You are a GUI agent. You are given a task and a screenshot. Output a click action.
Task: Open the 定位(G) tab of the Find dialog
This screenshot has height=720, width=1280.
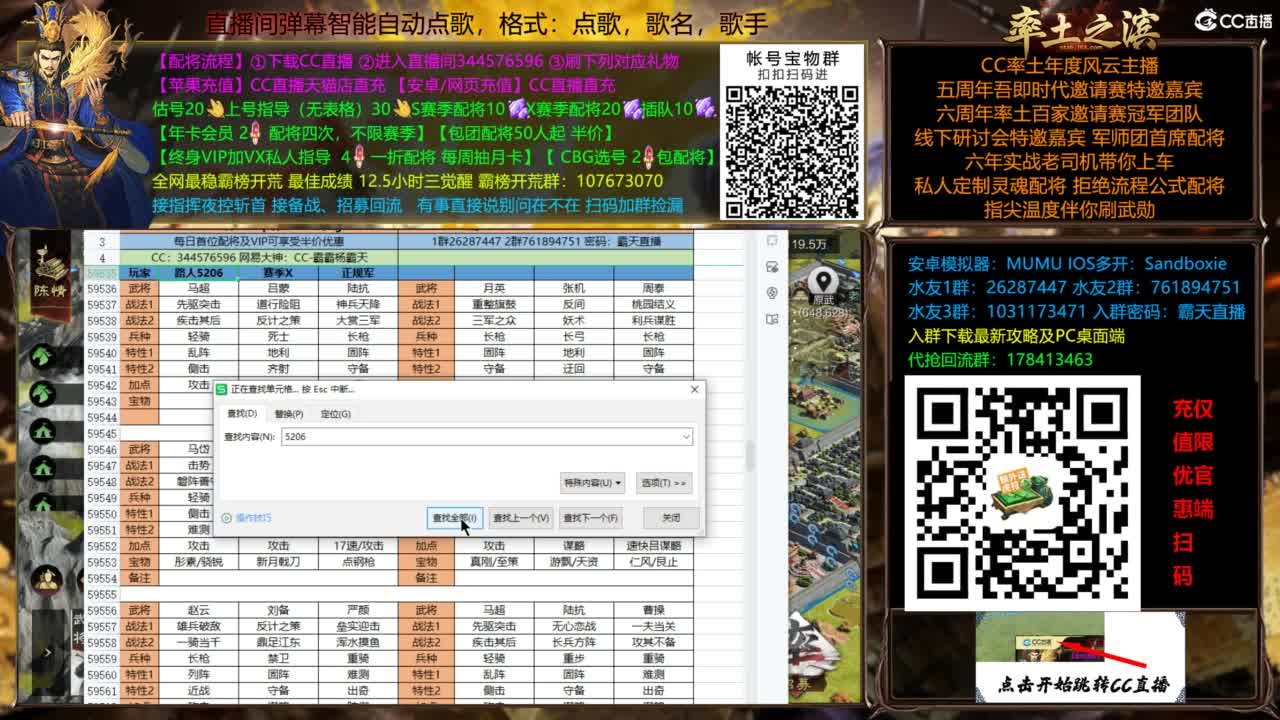click(x=334, y=414)
